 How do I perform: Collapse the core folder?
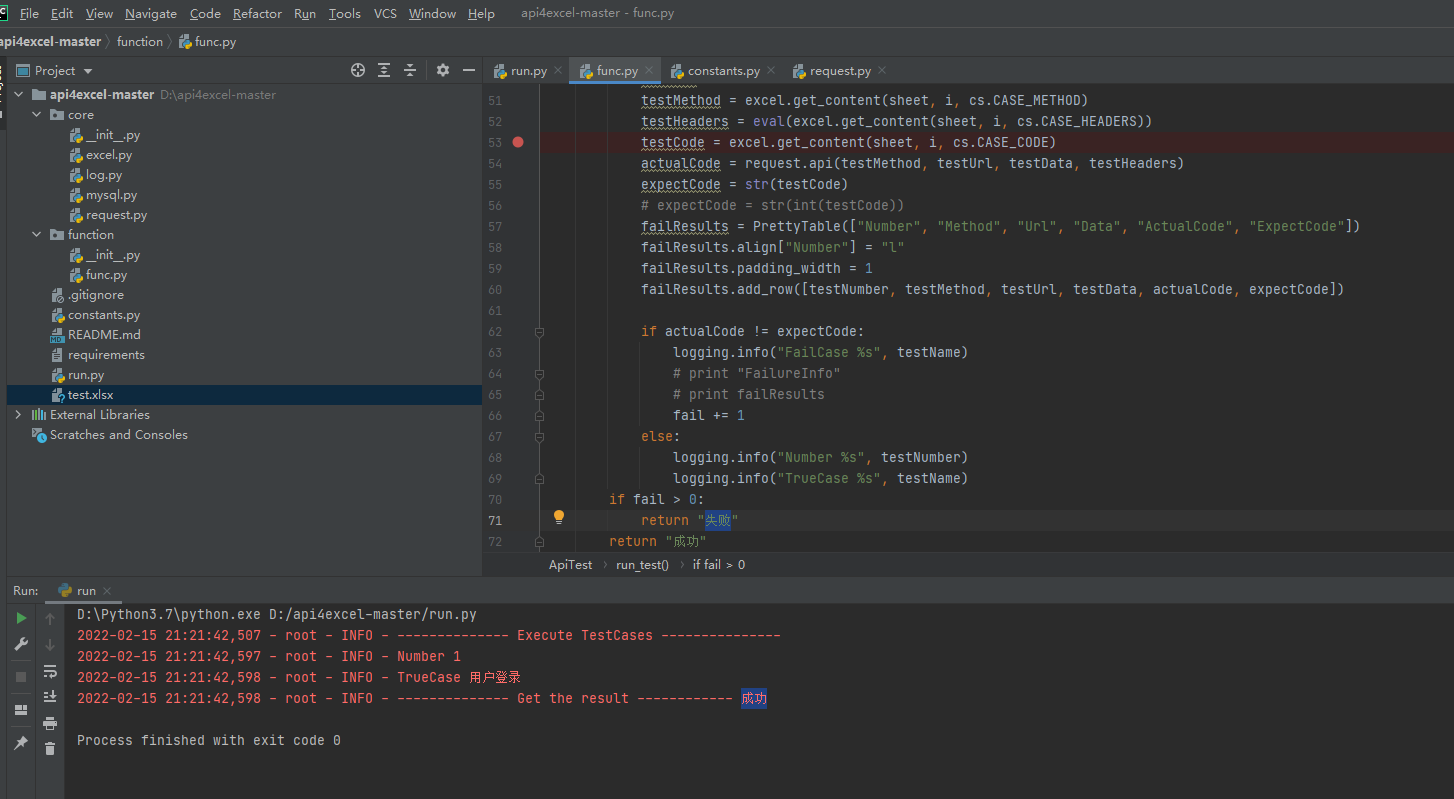click(x=37, y=115)
